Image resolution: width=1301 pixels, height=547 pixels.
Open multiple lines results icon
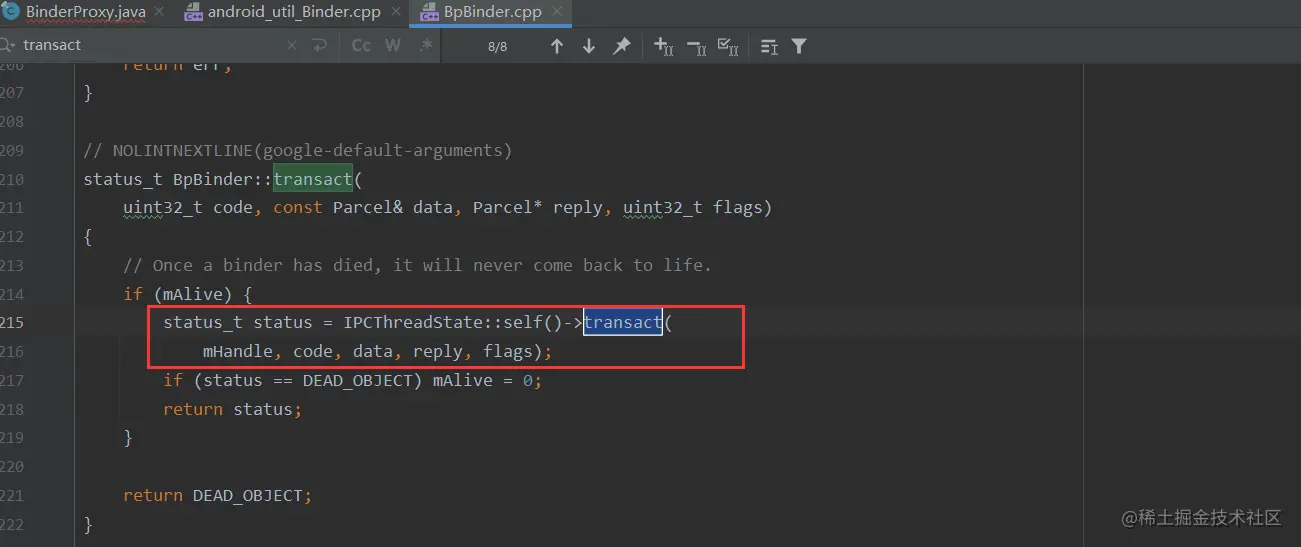pyautogui.click(x=769, y=46)
